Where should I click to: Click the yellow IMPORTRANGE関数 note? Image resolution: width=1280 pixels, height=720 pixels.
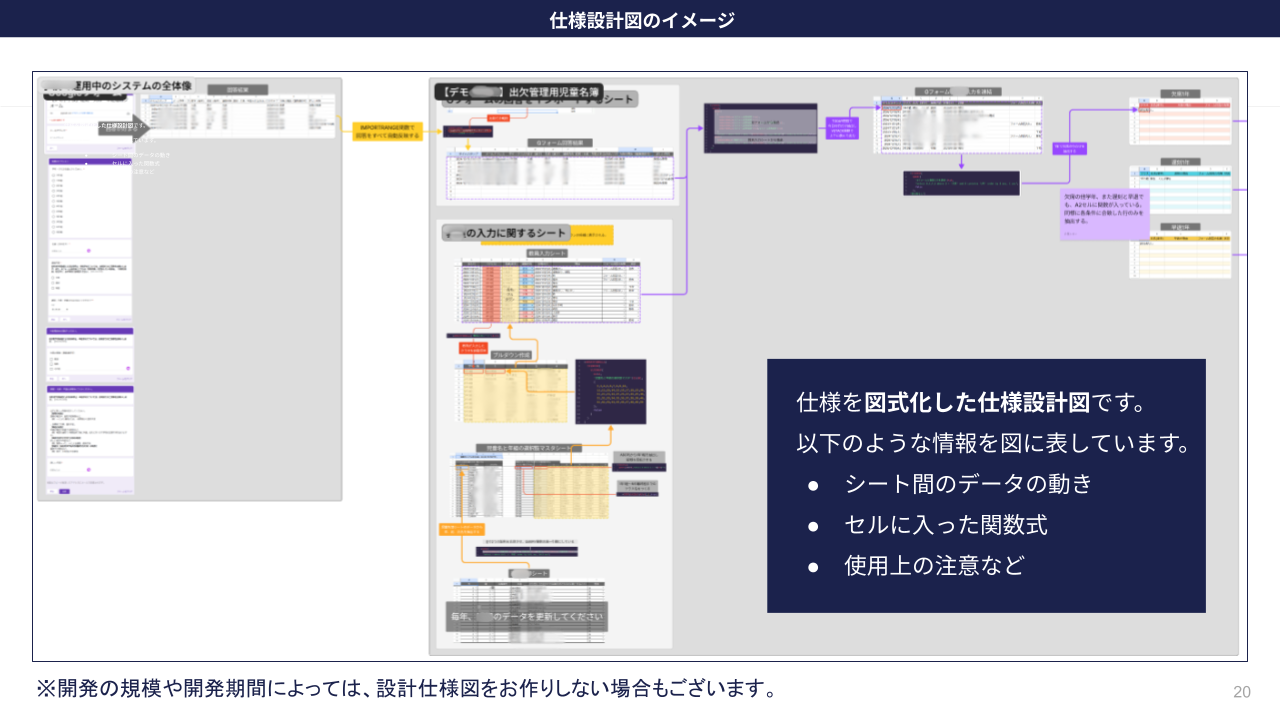click(388, 132)
